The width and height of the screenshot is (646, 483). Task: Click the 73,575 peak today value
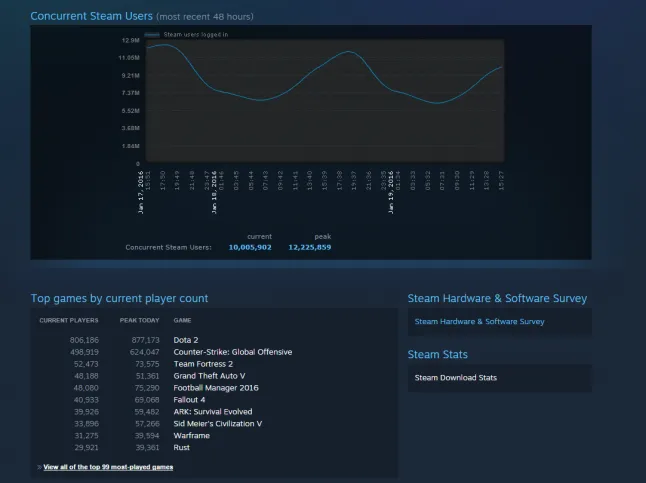click(147, 364)
